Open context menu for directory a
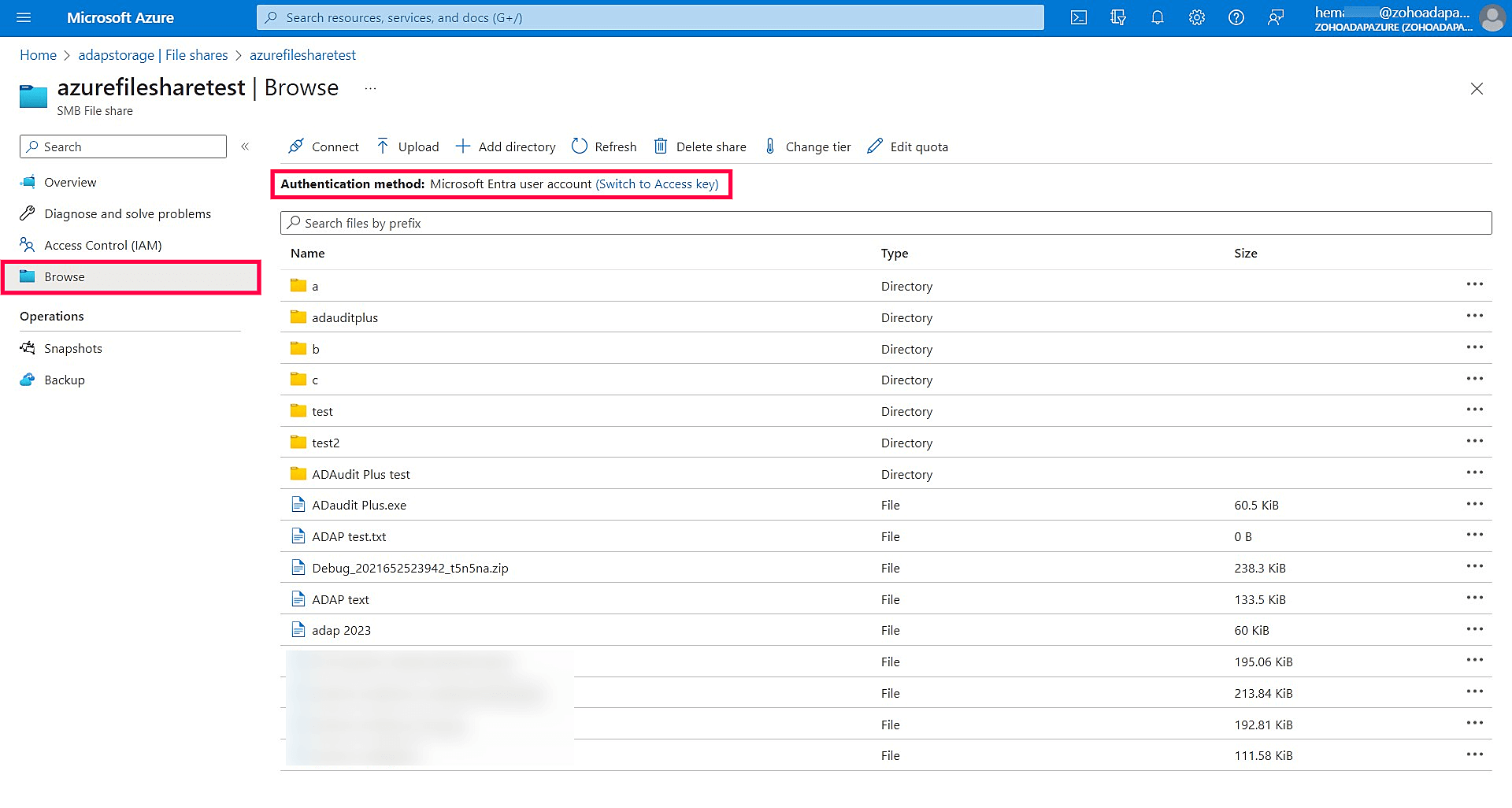Viewport: 1512px width, 808px height. pyautogui.click(x=1474, y=284)
